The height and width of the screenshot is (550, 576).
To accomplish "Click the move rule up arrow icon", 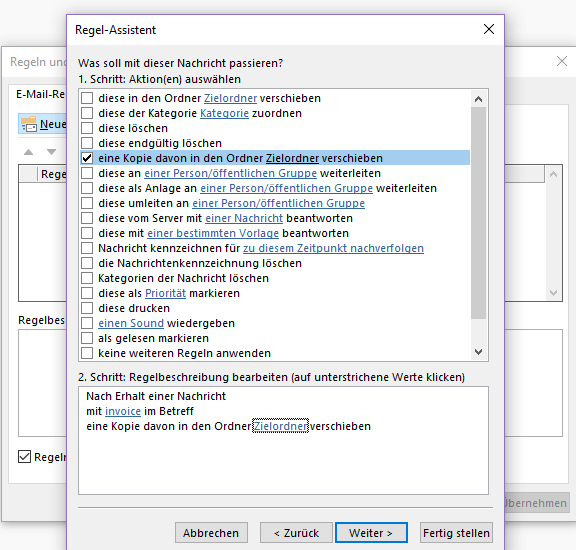I will pyautogui.click(x=29, y=152).
